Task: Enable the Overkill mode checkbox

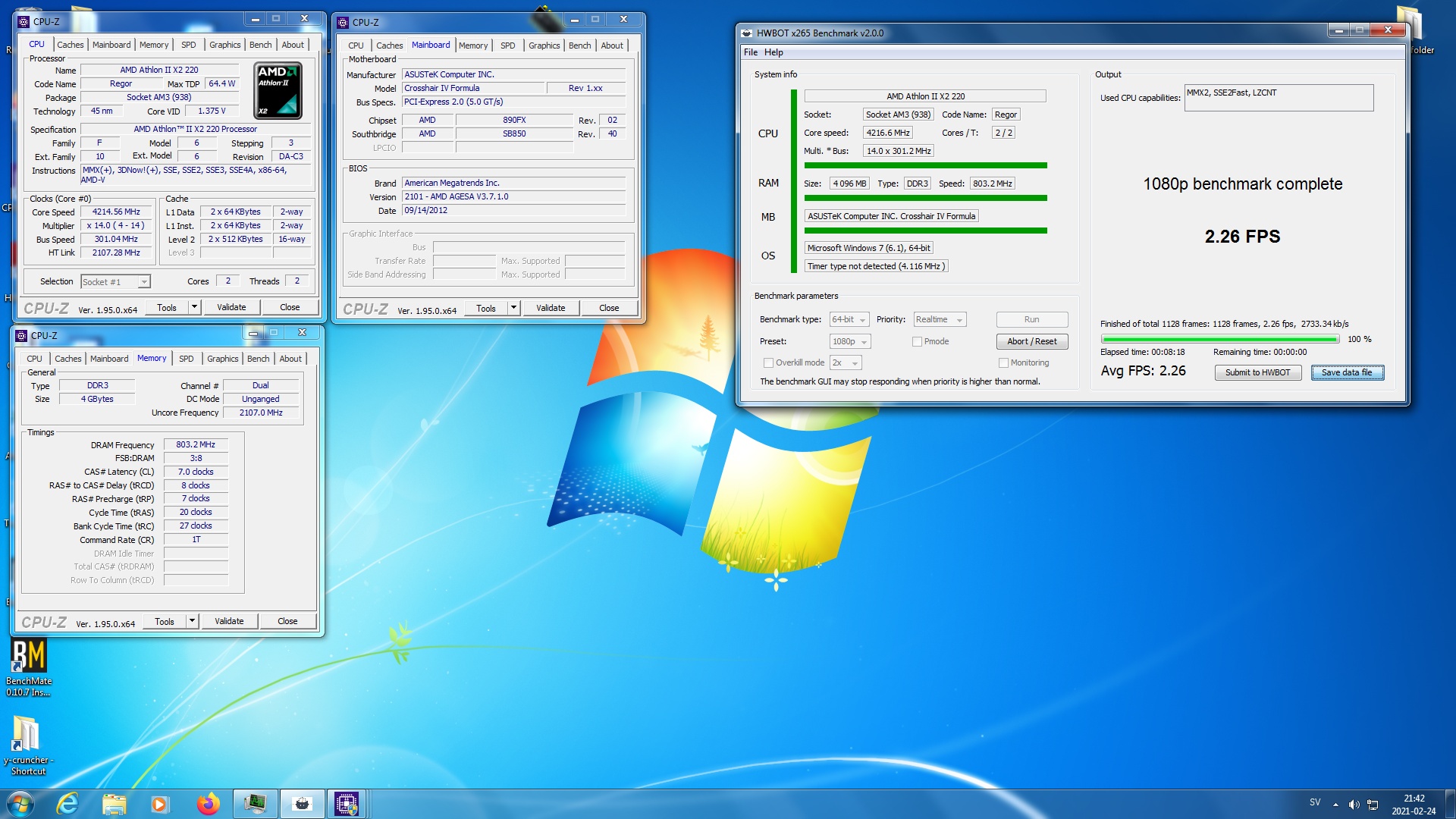Action: [768, 362]
